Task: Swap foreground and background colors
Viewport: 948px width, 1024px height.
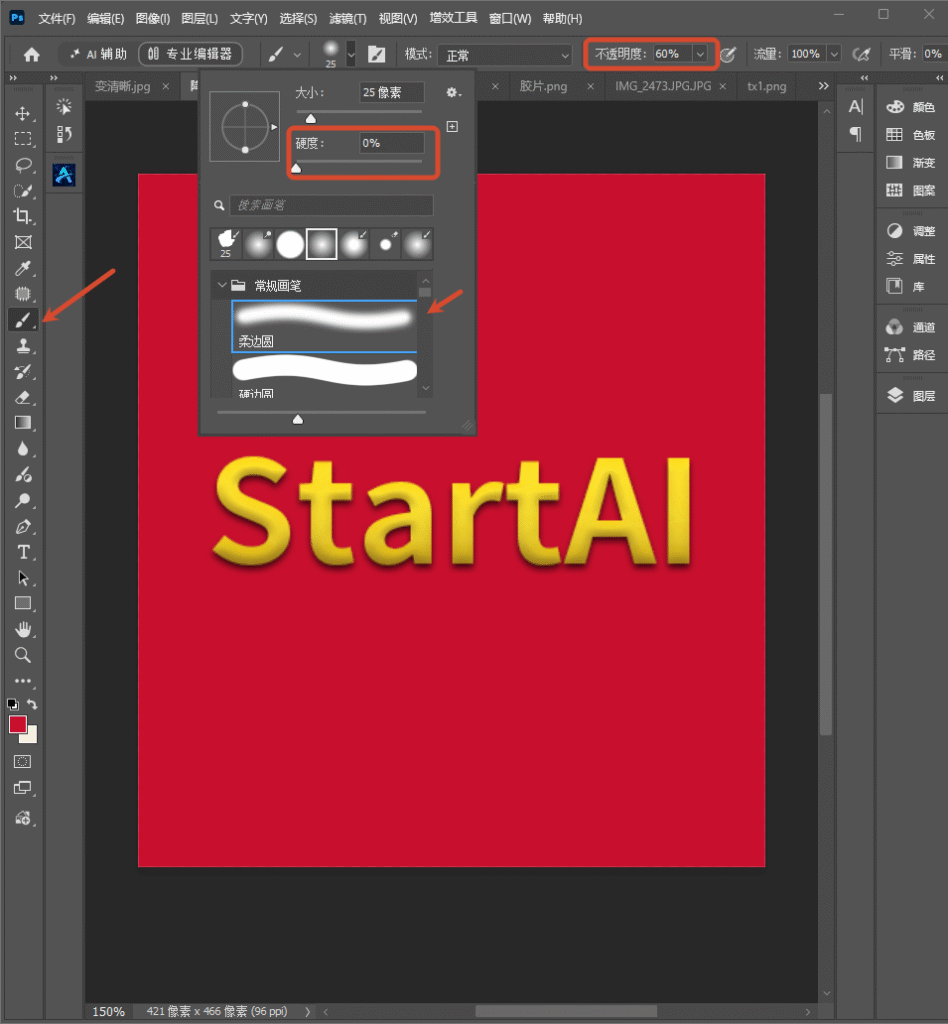Action: click(x=32, y=704)
